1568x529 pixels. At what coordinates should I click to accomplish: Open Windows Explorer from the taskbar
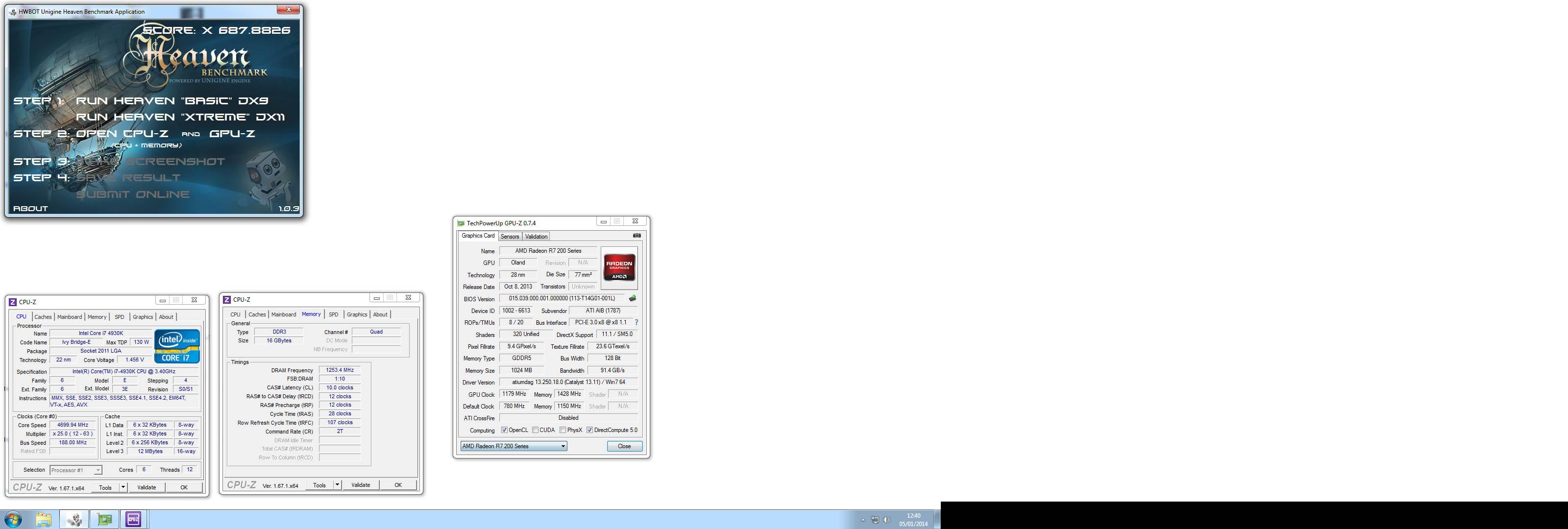(43, 519)
